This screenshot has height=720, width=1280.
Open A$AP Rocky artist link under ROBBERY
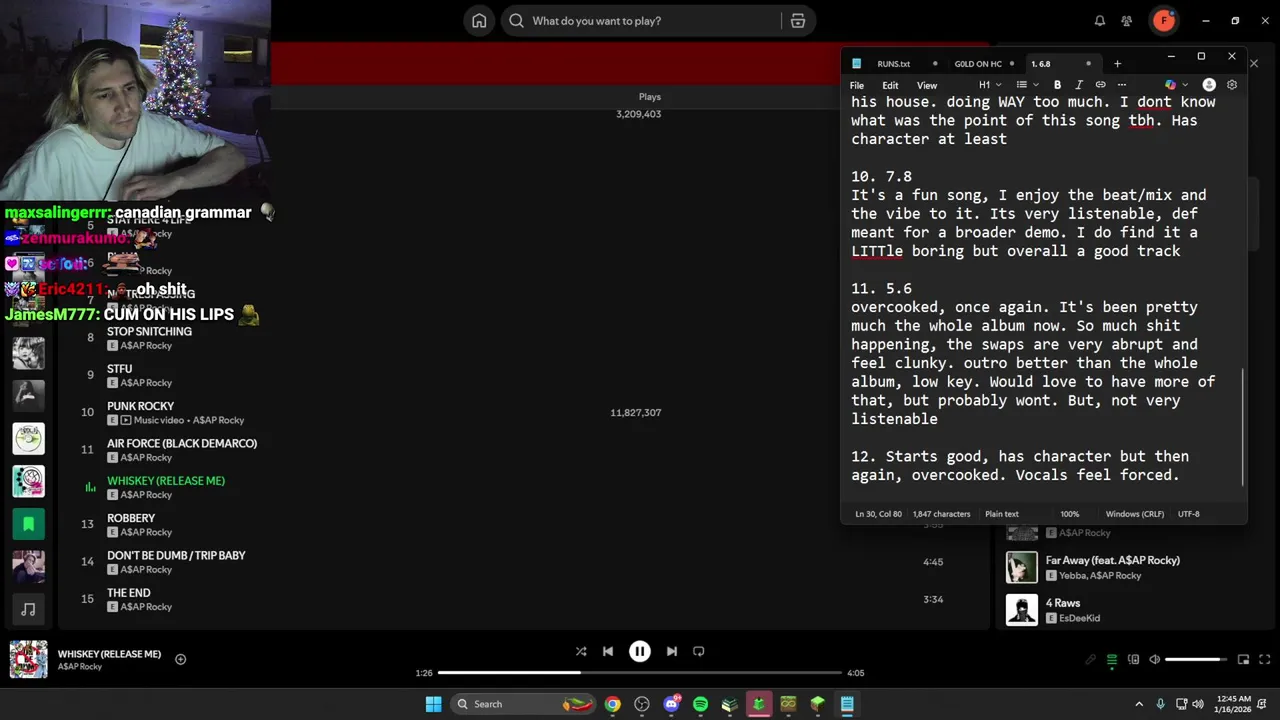[146, 532]
